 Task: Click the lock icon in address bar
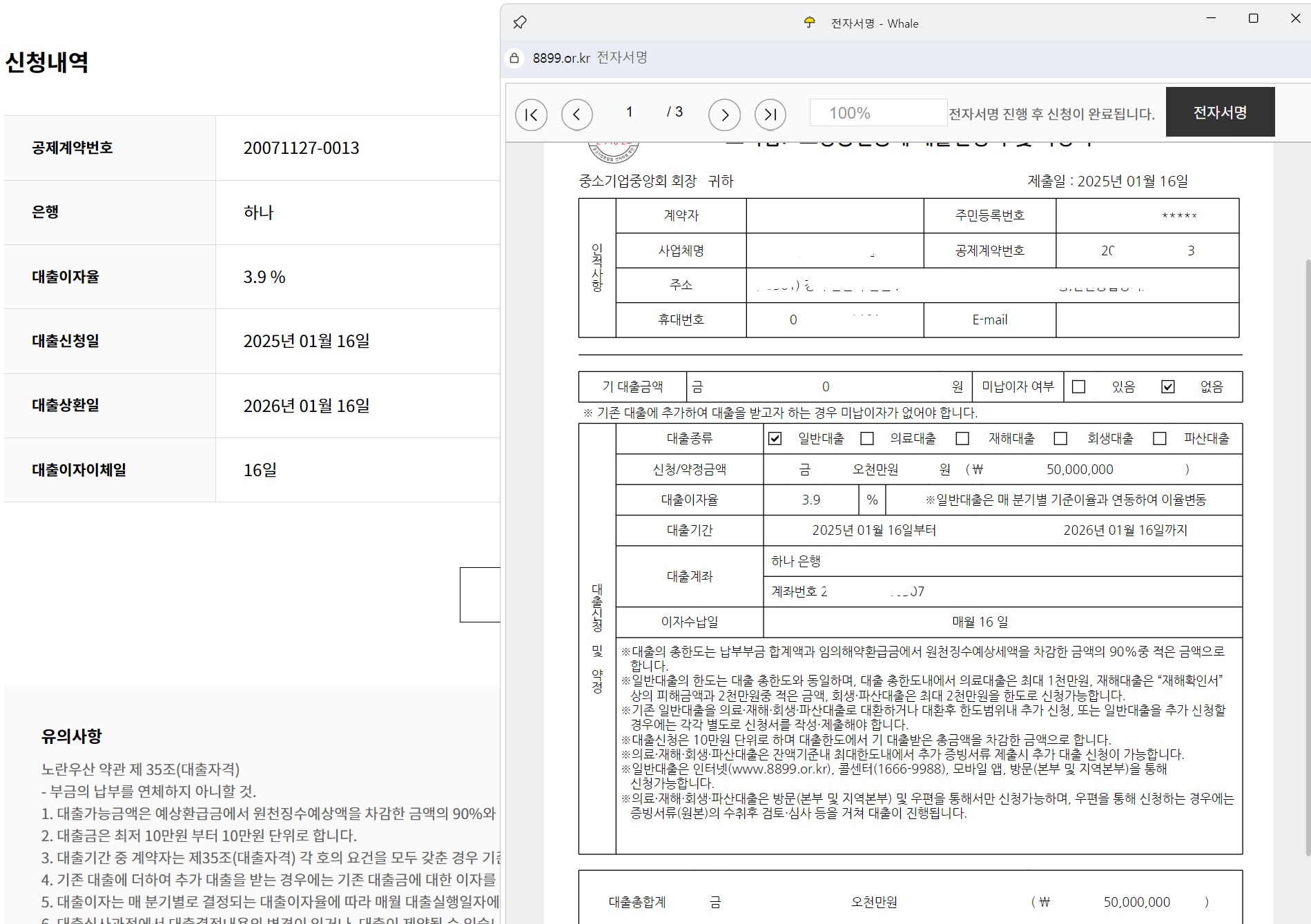point(514,58)
